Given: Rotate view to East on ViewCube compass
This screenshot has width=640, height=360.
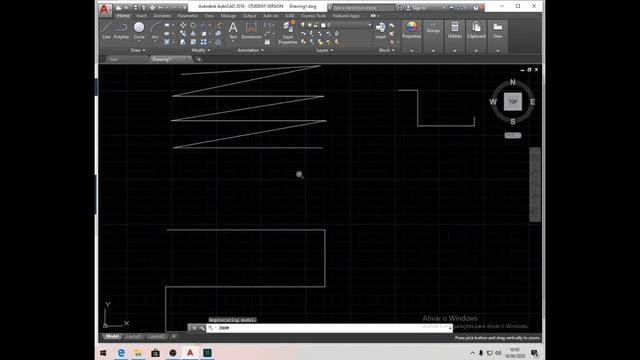Looking at the screenshot, I should click(532, 102).
